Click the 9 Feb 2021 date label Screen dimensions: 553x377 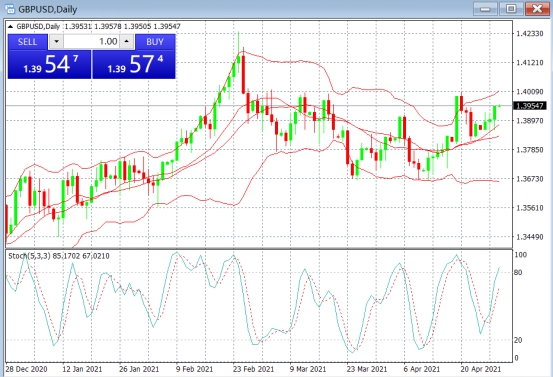point(194,369)
